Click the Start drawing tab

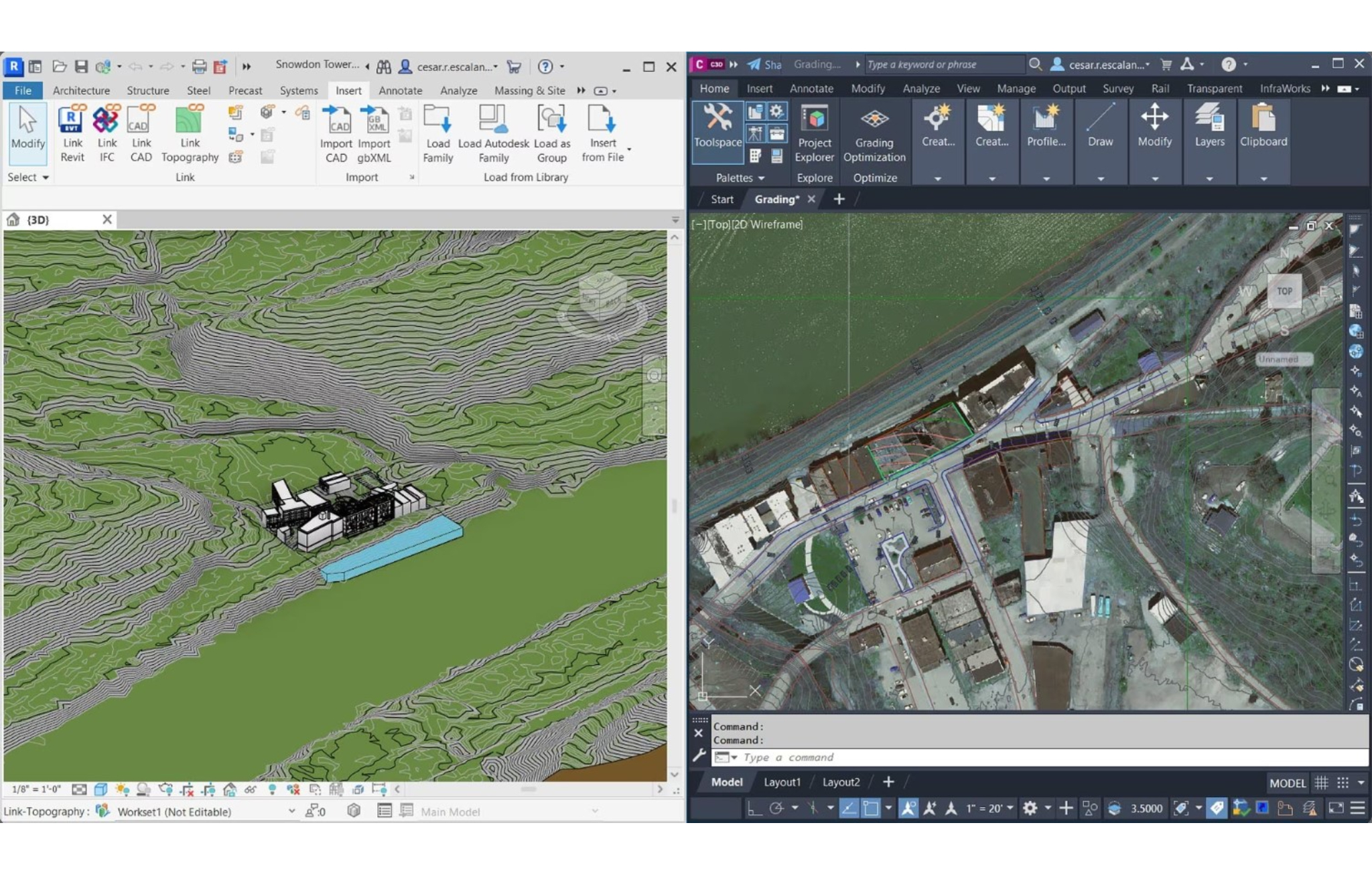[722, 199]
